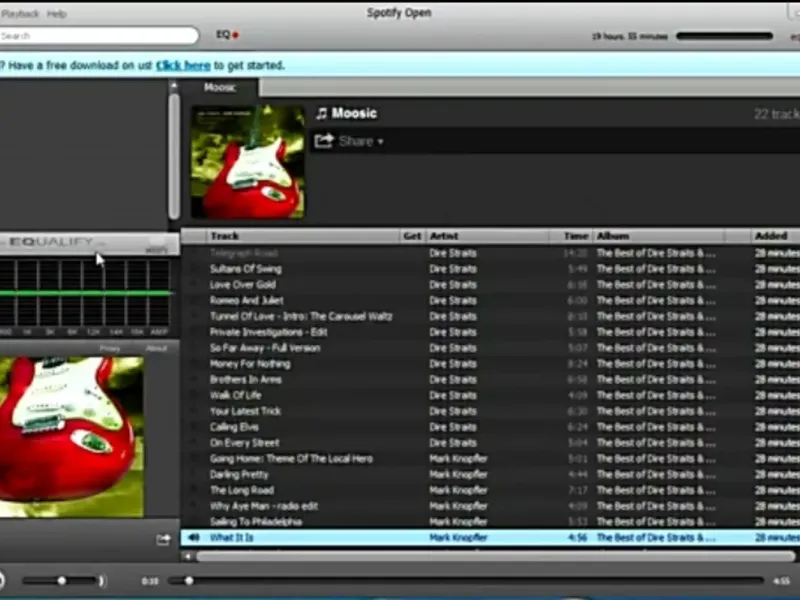
Task: Adjust the 1K equalizer band
Action: pos(27,293)
